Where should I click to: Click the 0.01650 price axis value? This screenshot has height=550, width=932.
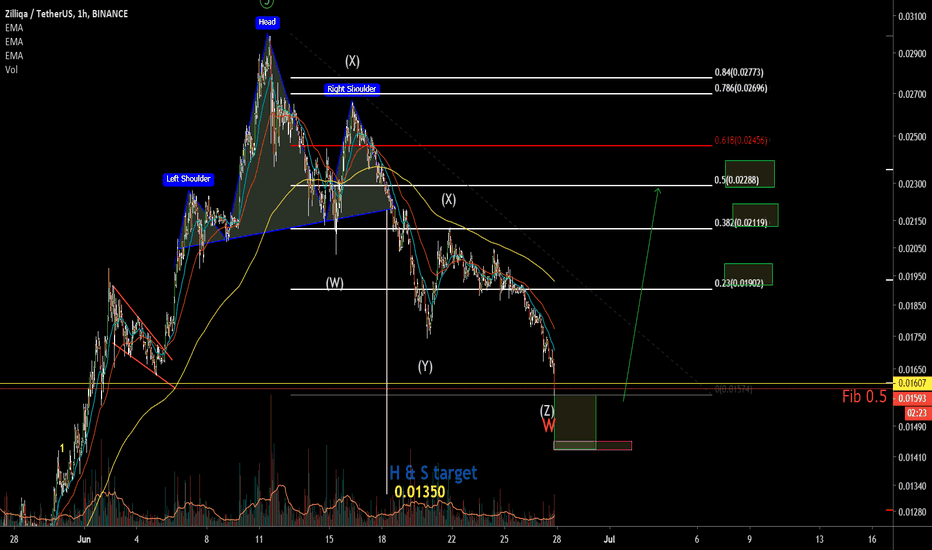click(x=912, y=369)
